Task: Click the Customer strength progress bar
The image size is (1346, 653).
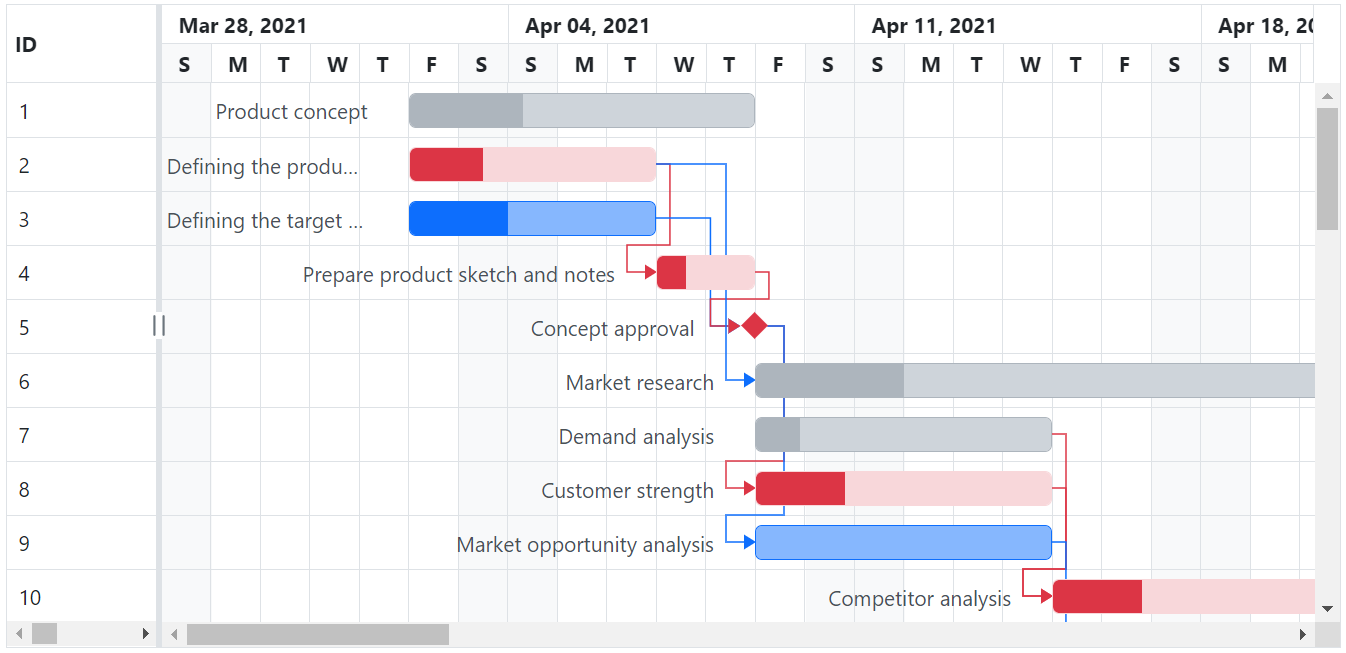Action: coord(800,487)
